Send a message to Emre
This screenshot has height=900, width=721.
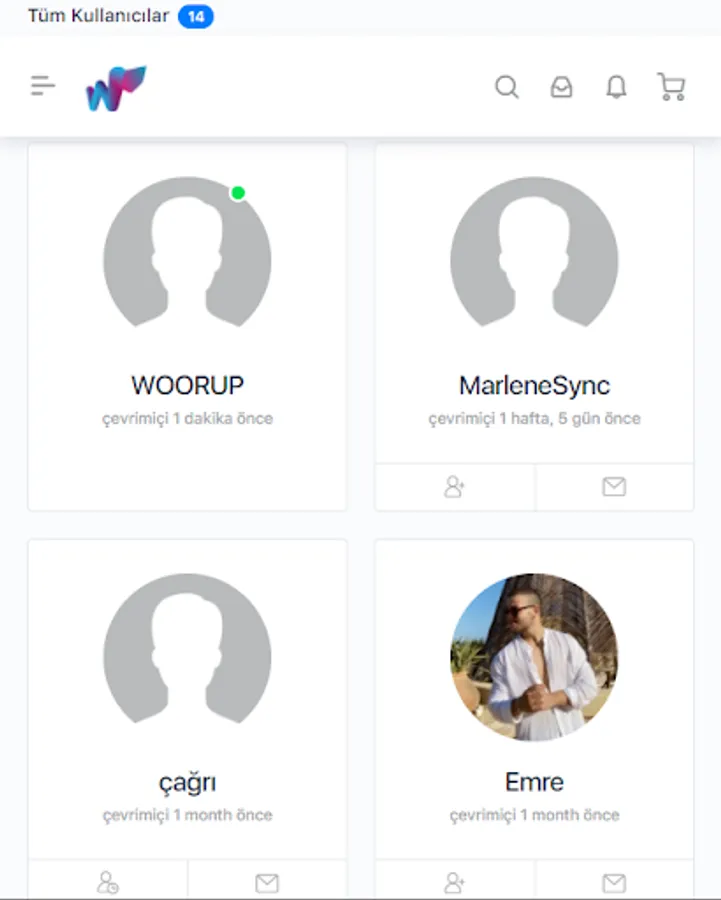[x=614, y=882]
